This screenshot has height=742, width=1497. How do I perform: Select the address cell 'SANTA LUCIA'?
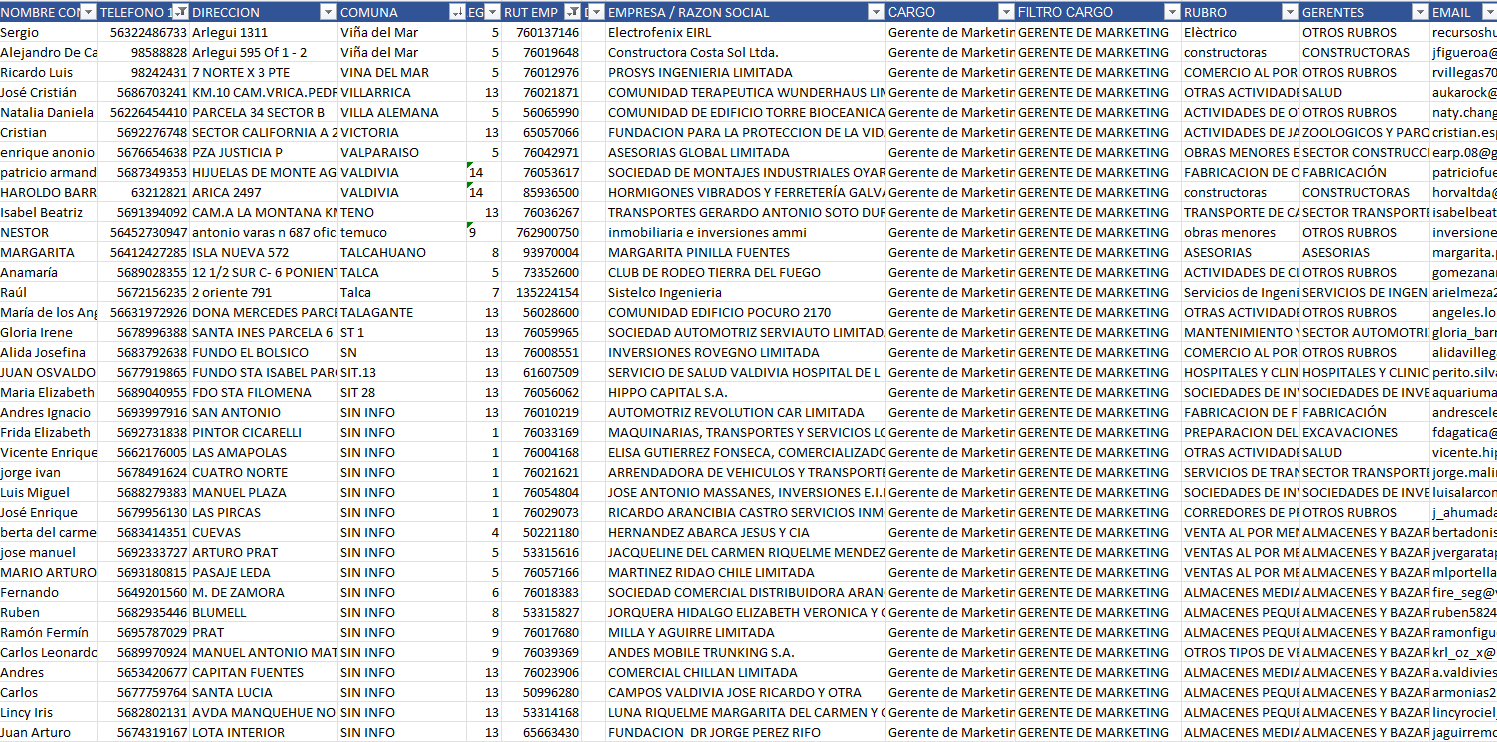tap(264, 692)
